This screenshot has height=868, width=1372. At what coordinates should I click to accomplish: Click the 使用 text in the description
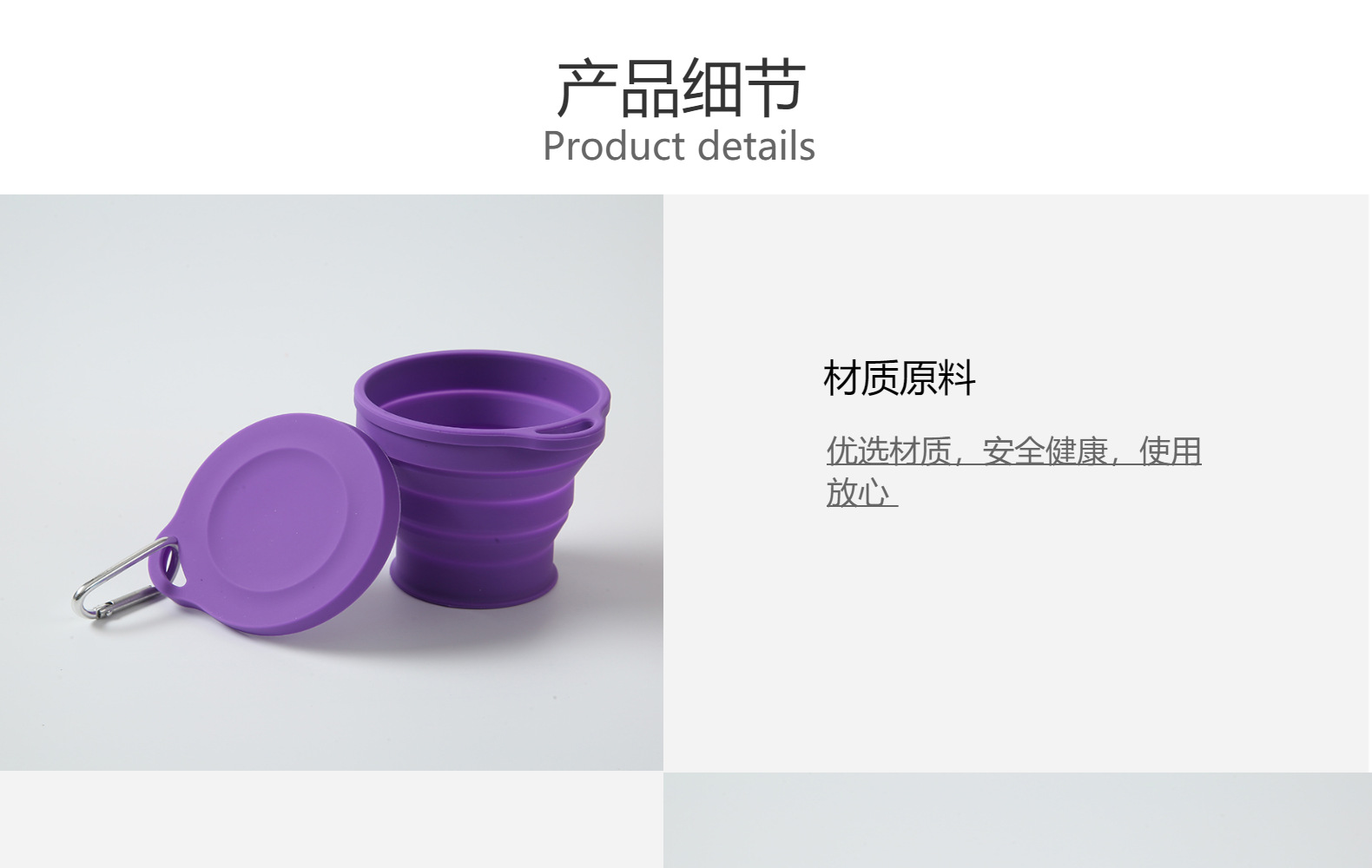click(1170, 451)
